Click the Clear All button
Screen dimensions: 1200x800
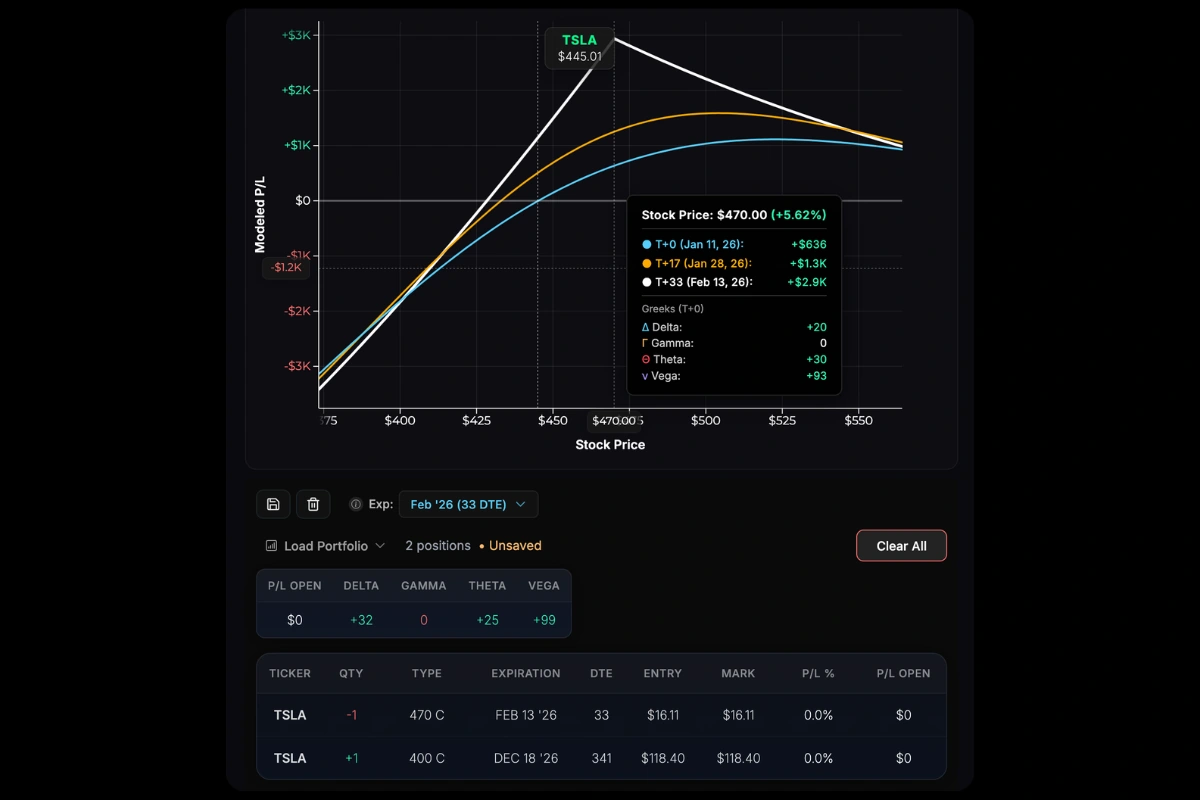point(901,545)
